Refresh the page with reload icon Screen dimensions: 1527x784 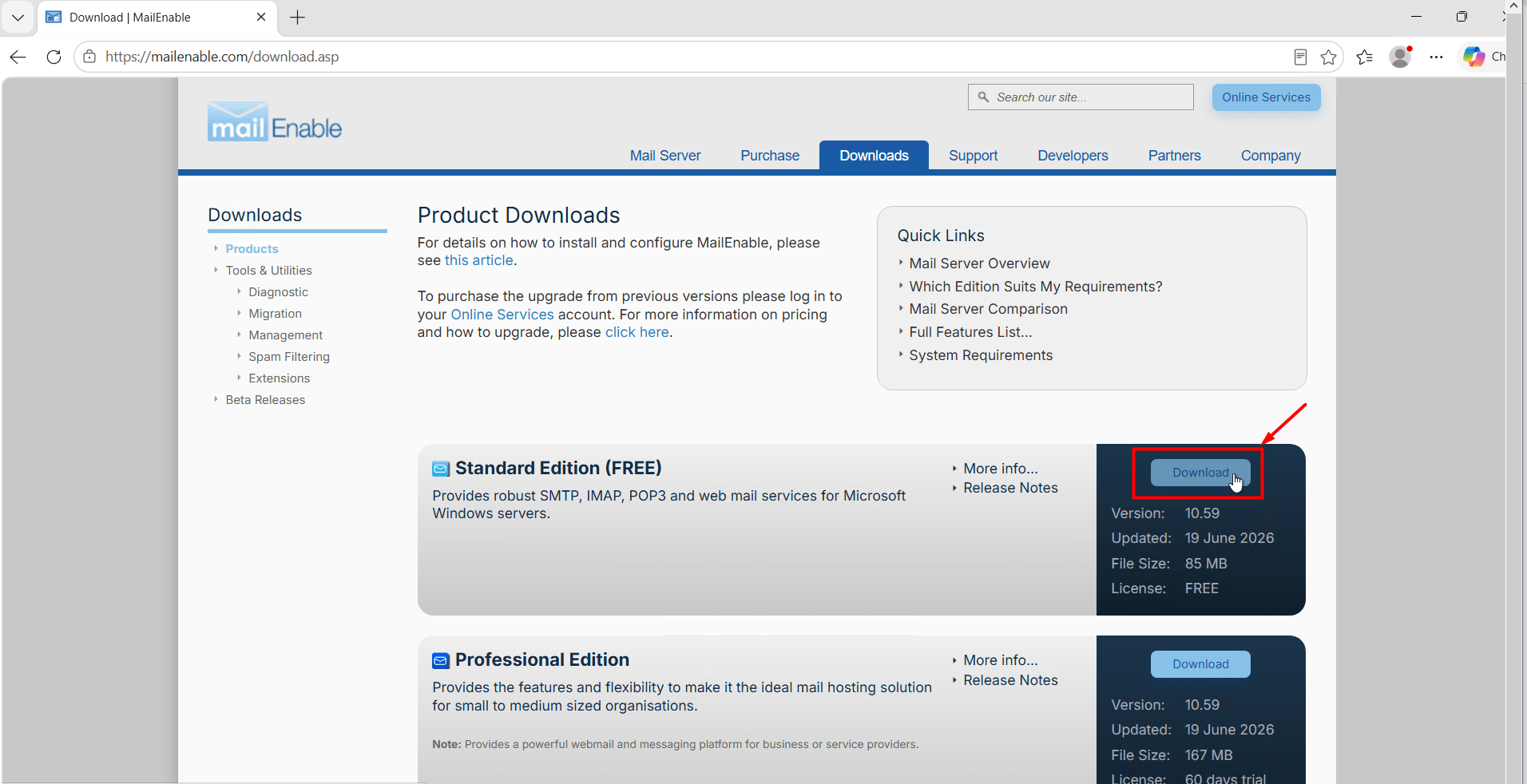coord(54,57)
